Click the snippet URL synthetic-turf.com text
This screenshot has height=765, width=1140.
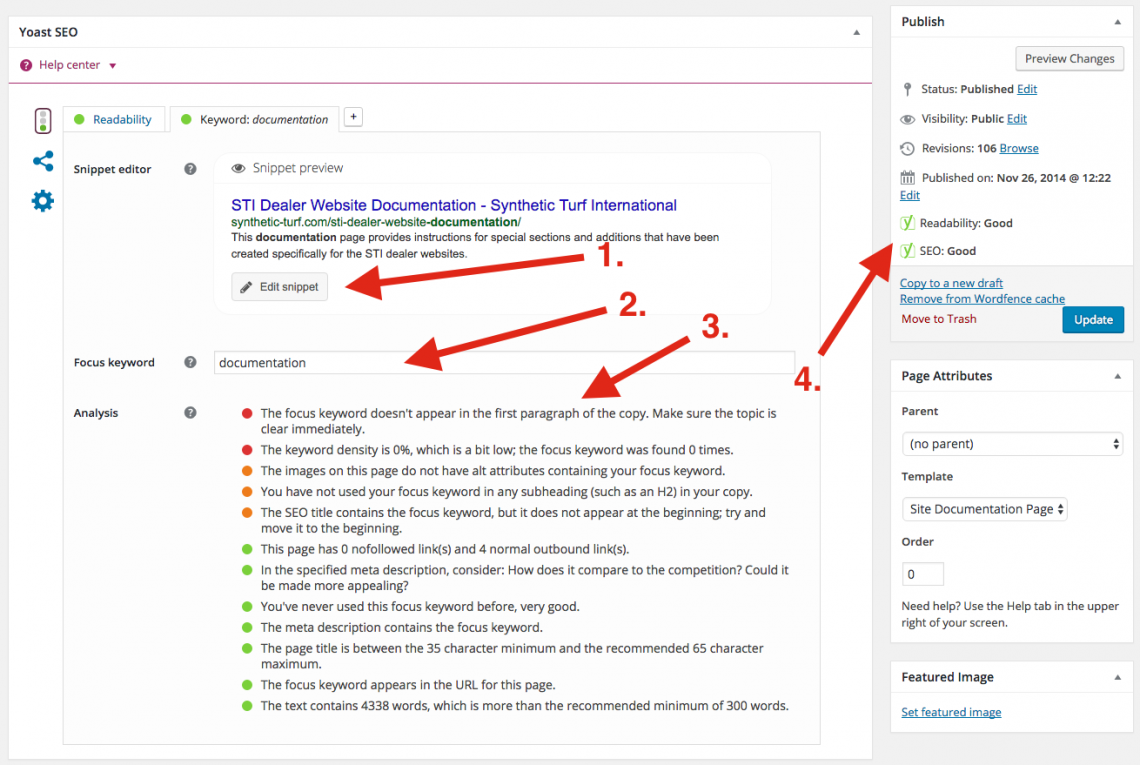click(376, 223)
